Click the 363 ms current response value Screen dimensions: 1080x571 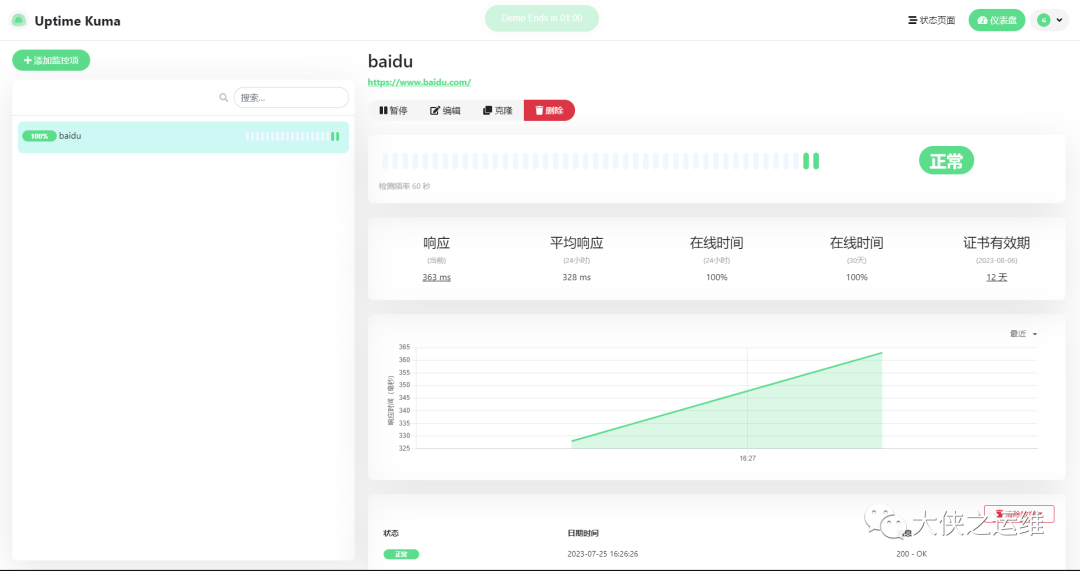(x=437, y=277)
